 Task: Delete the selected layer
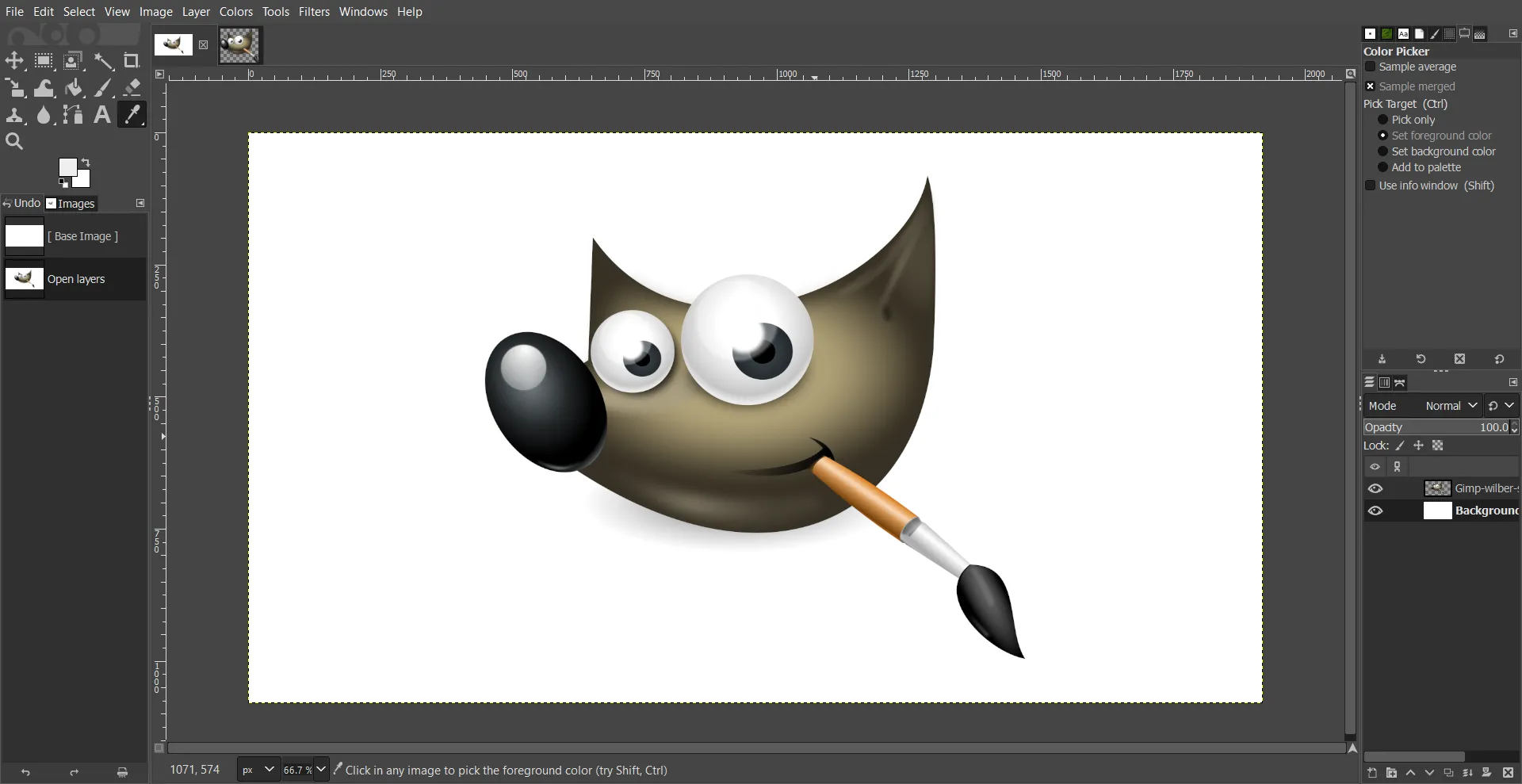tap(1509, 773)
